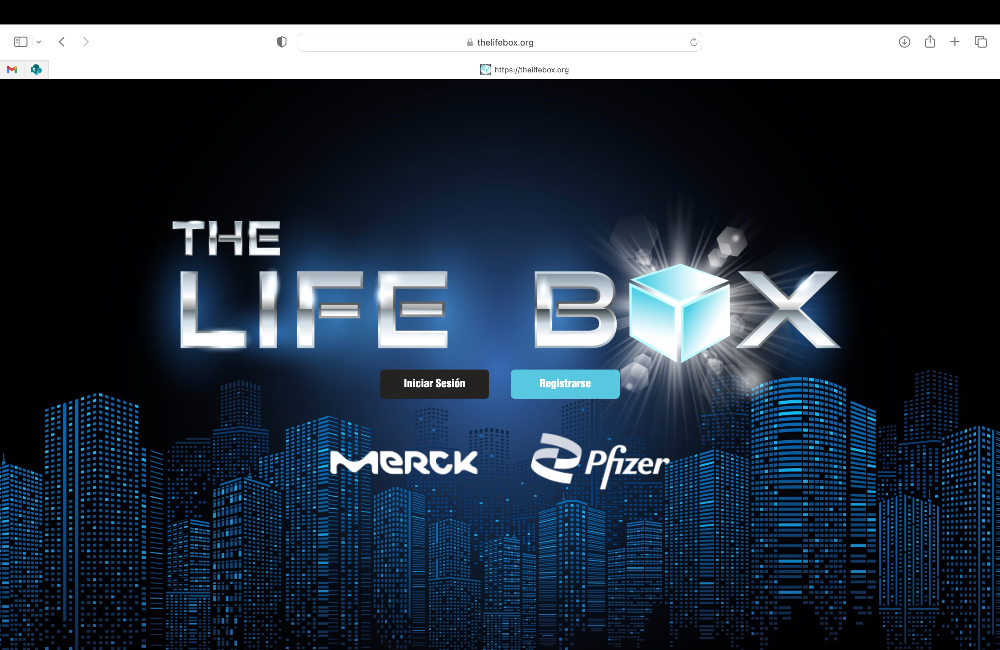Click the thelifebox.org address bar

tap(500, 42)
